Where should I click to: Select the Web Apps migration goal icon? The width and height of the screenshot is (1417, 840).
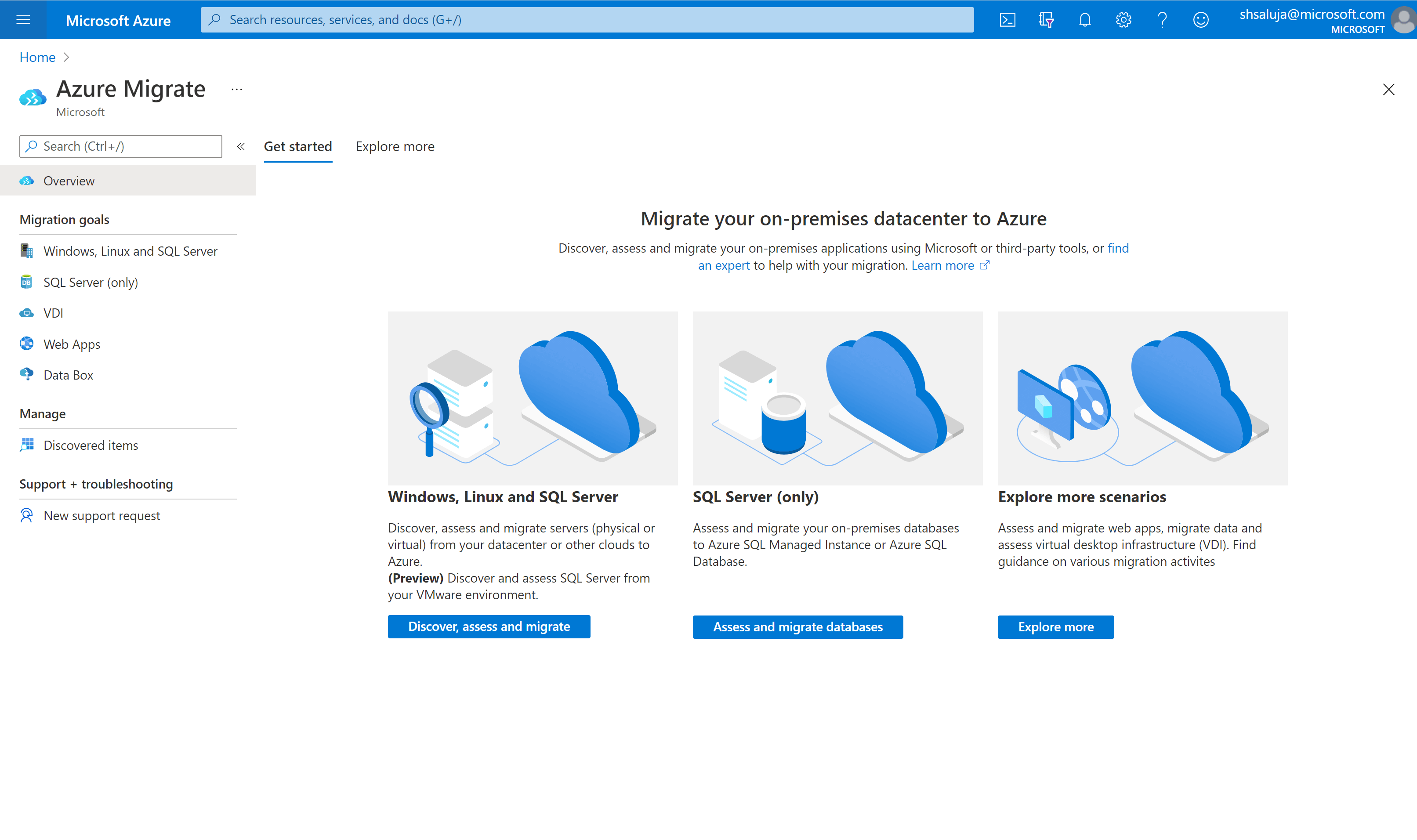pyautogui.click(x=26, y=344)
